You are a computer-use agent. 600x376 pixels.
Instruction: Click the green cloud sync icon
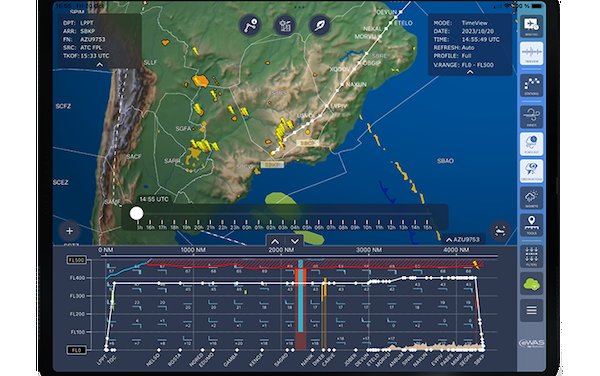pyautogui.click(x=532, y=284)
